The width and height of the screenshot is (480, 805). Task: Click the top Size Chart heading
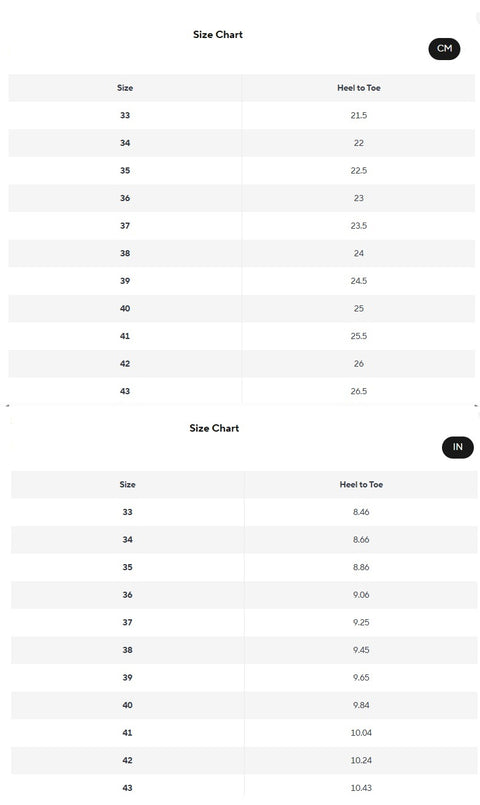click(218, 34)
